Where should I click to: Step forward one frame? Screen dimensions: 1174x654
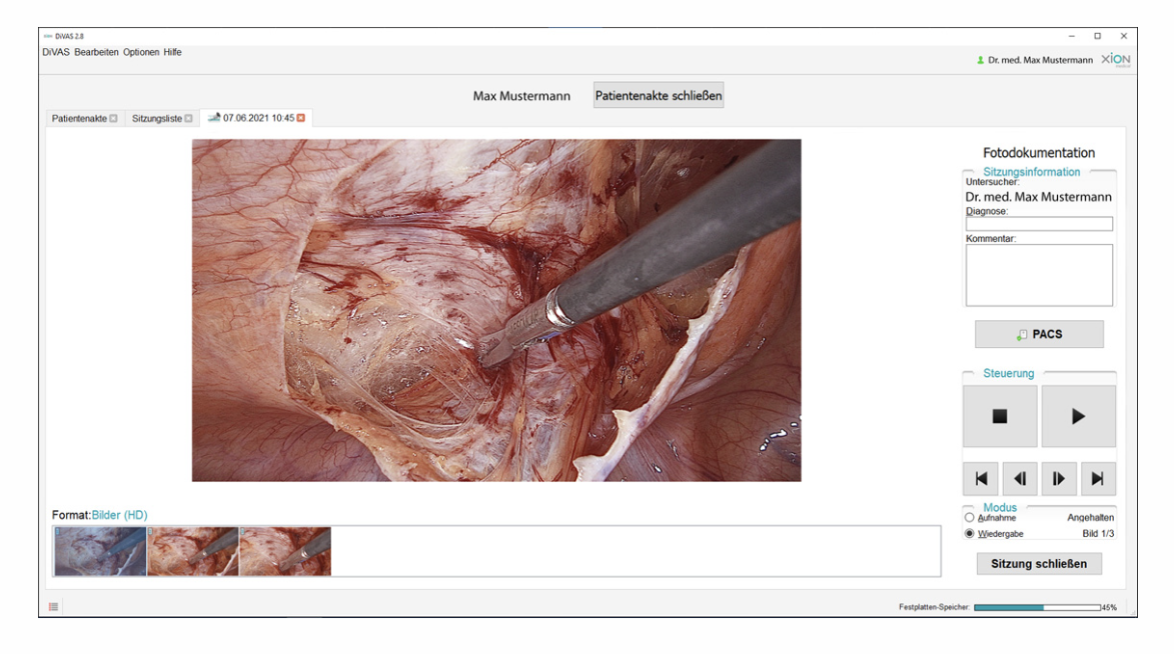tap(1059, 479)
